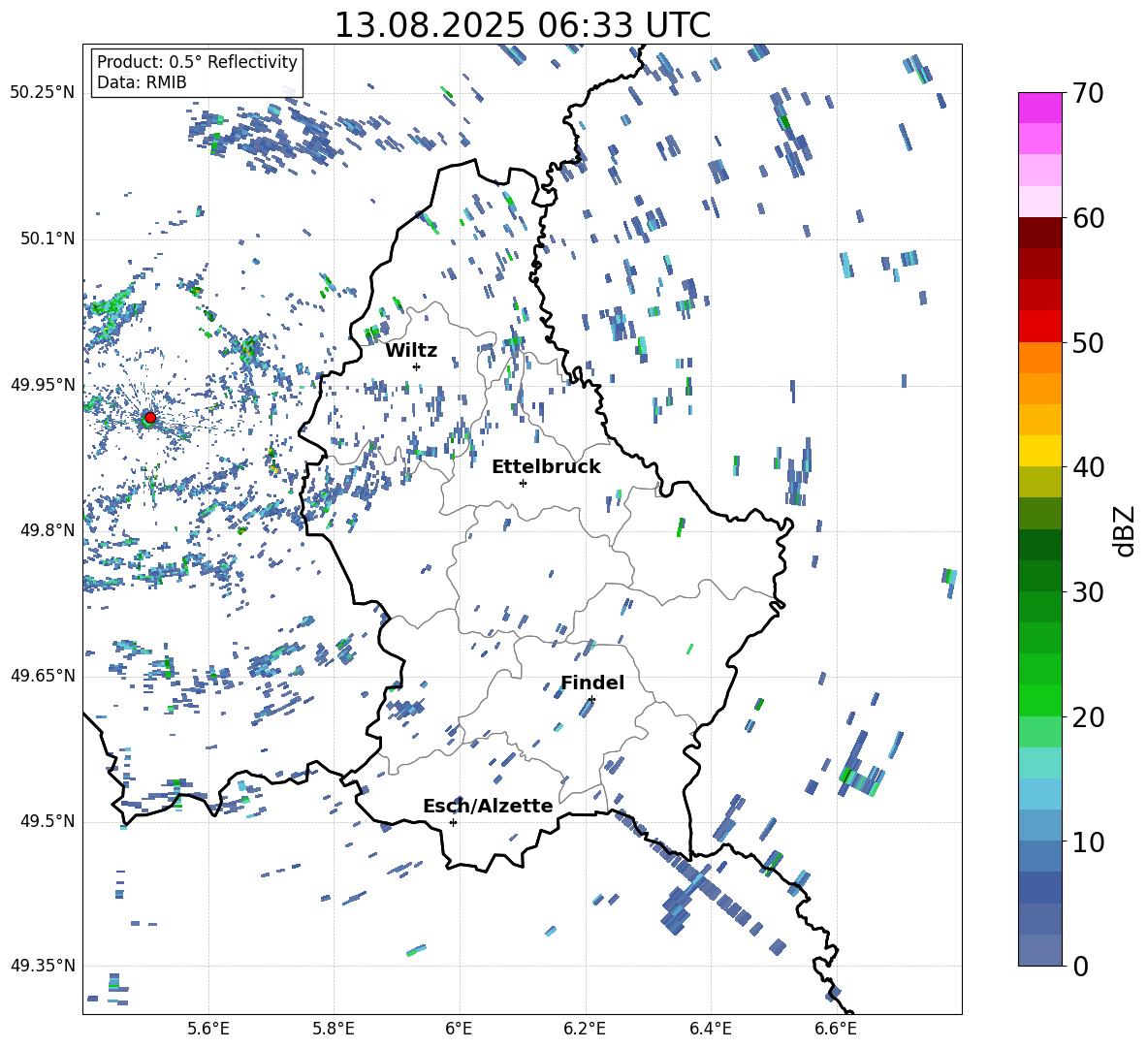Image resolution: width=1148 pixels, height=1048 pixels.
Task: Click the 10 colorbar tick value
Action: point(1089,842)
